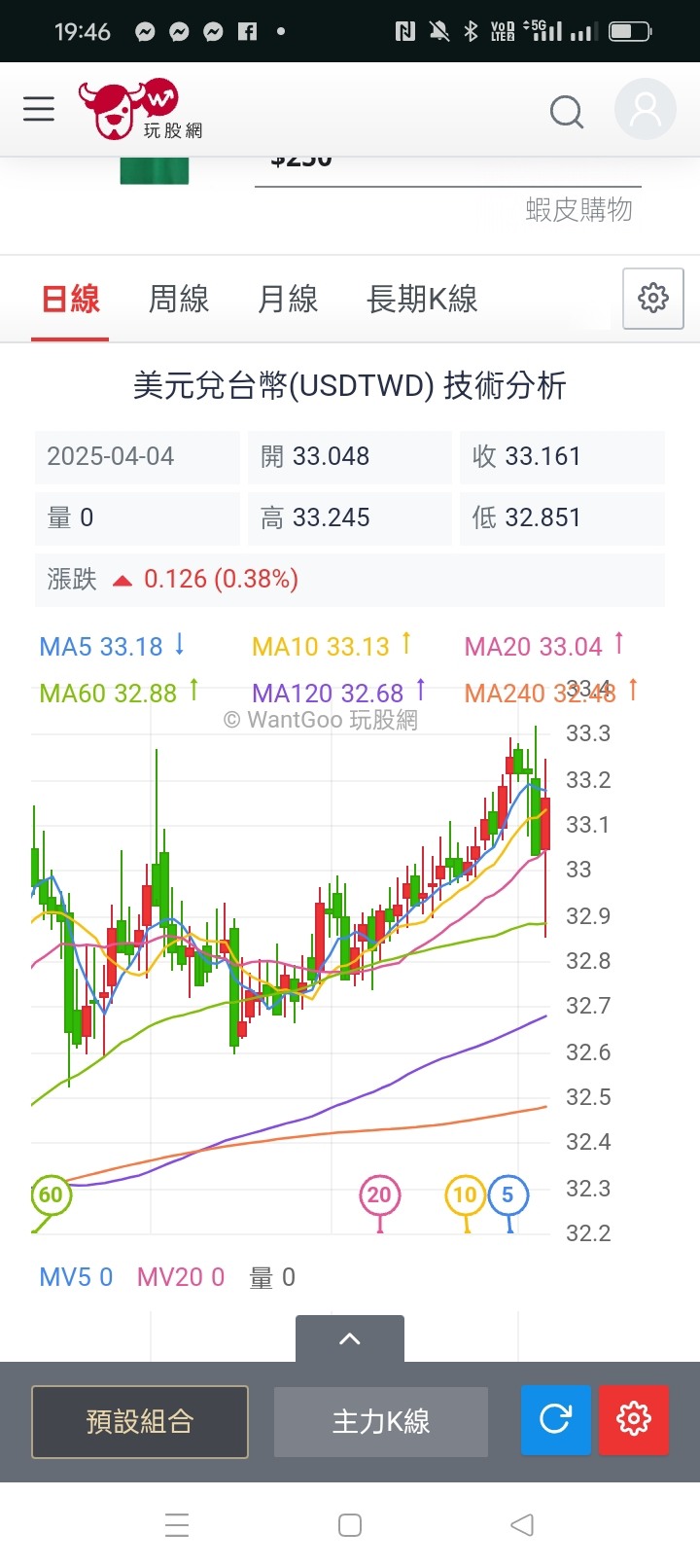Open the hamburger navigation menu

pyautogui.click(x=39, y=109)
